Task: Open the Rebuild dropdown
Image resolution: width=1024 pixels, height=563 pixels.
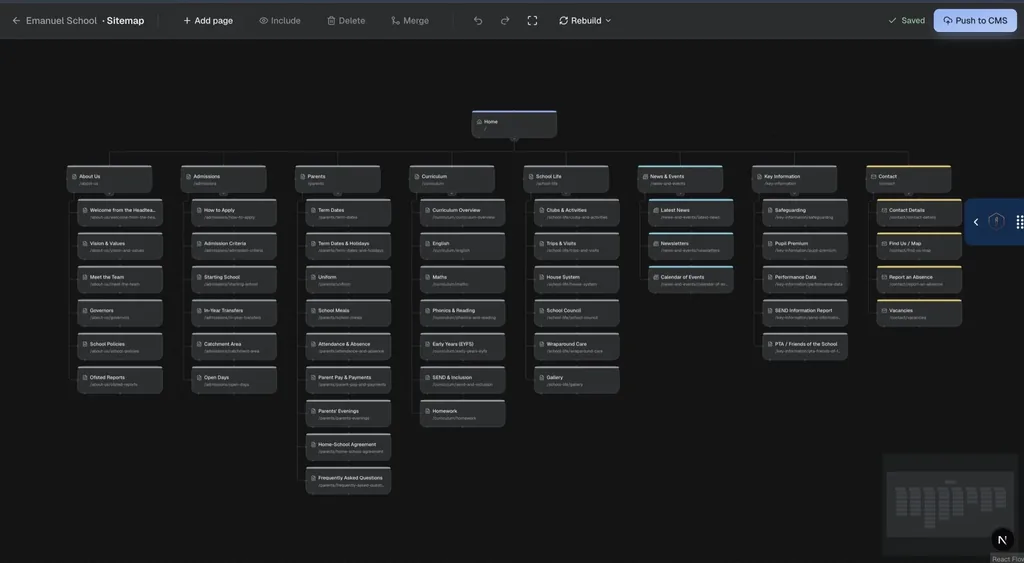Action: [585, 21]
